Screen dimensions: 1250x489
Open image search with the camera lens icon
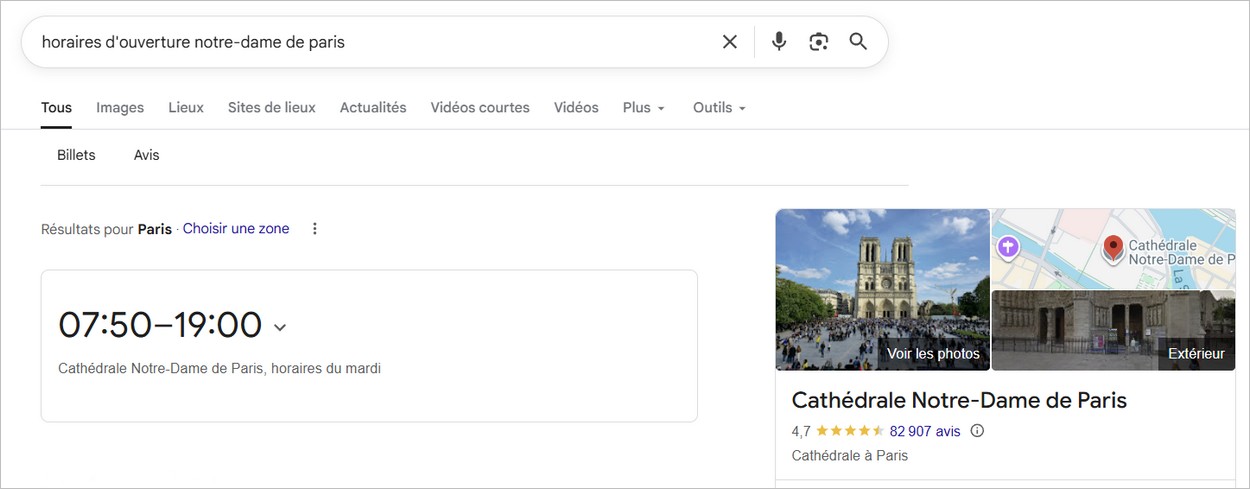[819, 42]
